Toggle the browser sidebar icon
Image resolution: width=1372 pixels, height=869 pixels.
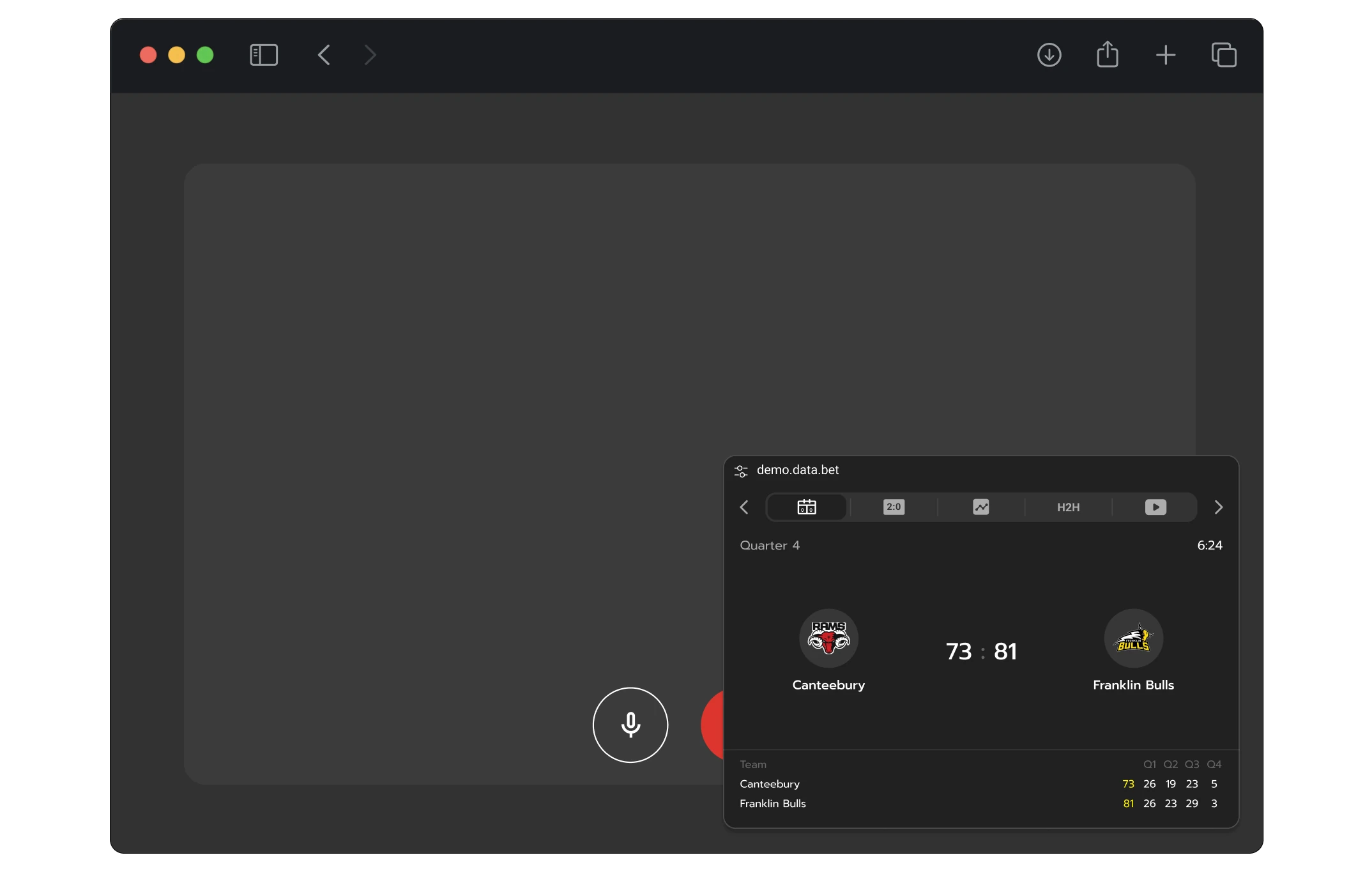264,55
